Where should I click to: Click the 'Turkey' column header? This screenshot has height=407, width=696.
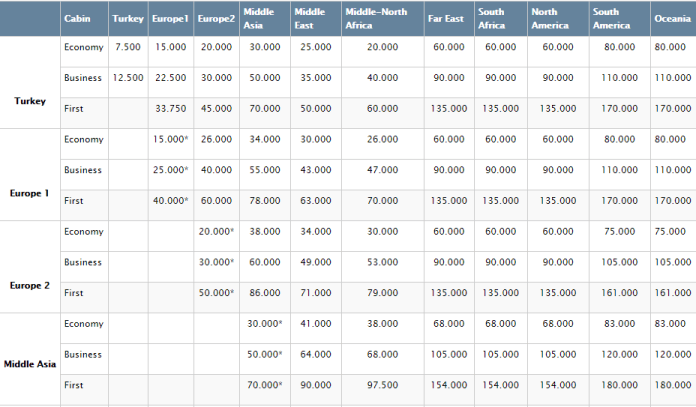[x=128, y=19]
